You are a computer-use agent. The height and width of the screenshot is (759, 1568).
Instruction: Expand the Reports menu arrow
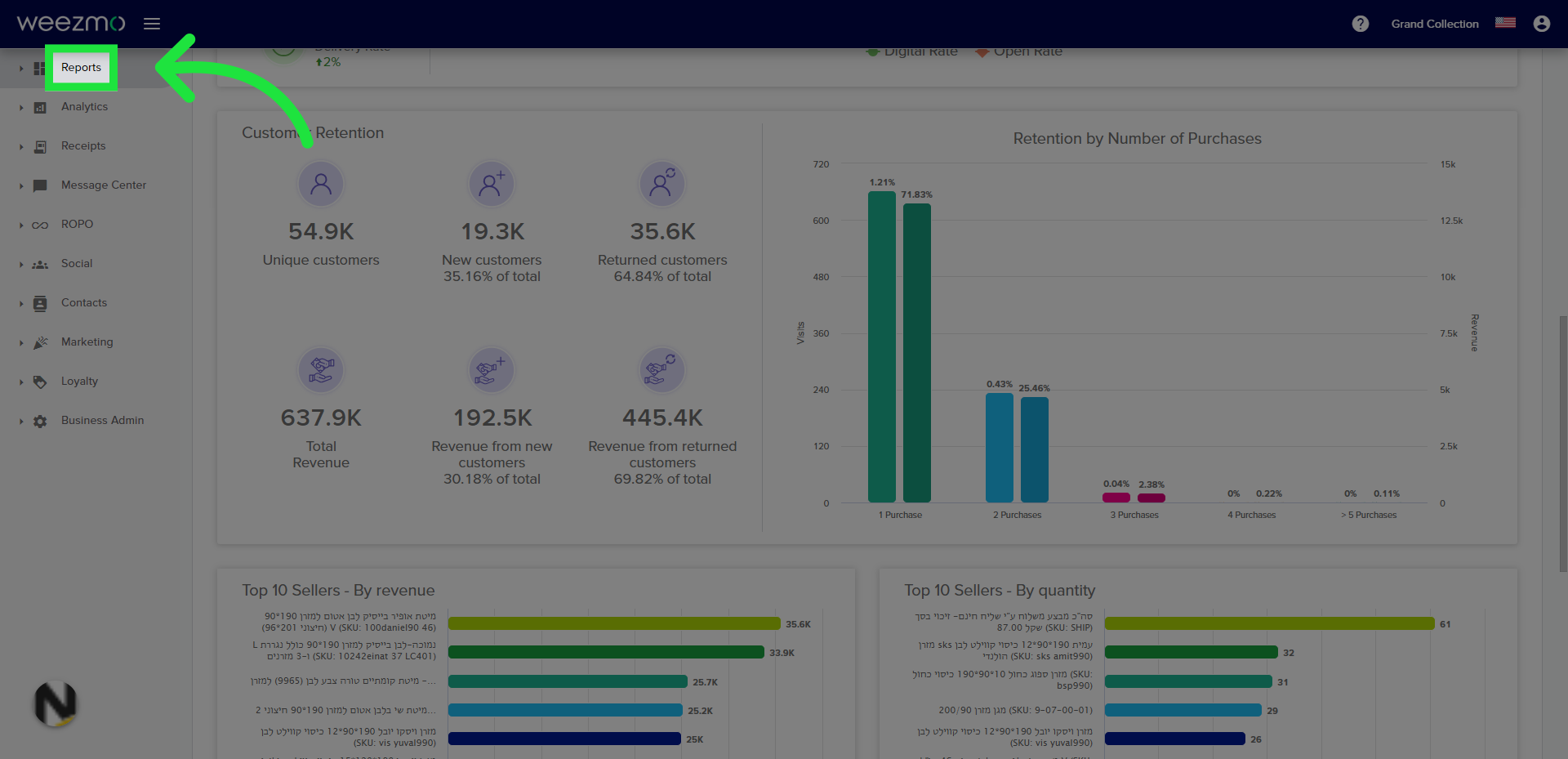click(21, 69)
